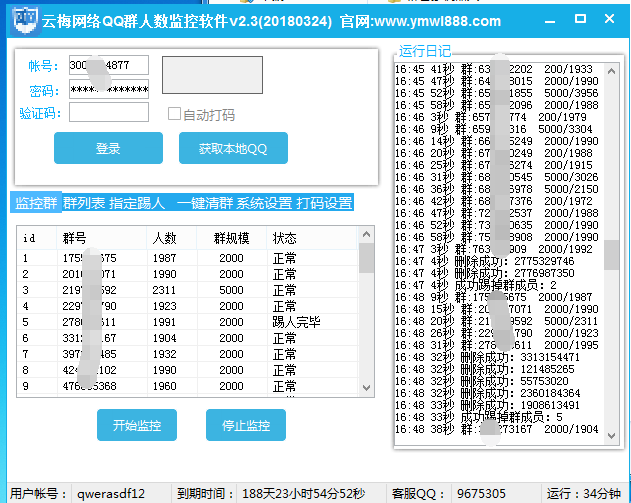Click the 状态 column header
This screenshot has width=631, height=503.
click(312, 238)
